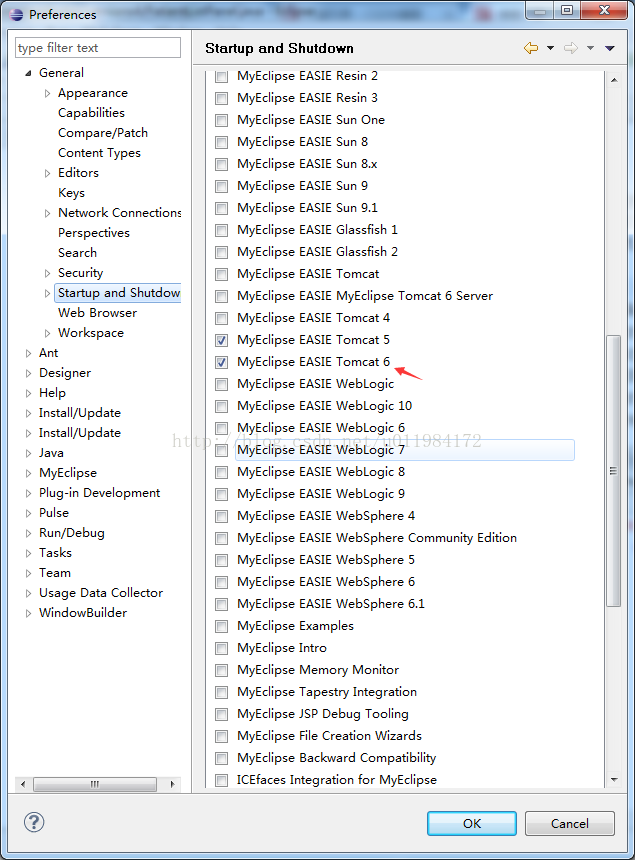The width and height of the screenshot is (635, 860).
Task: Open the Perspectives preference page
Action: 94,233
